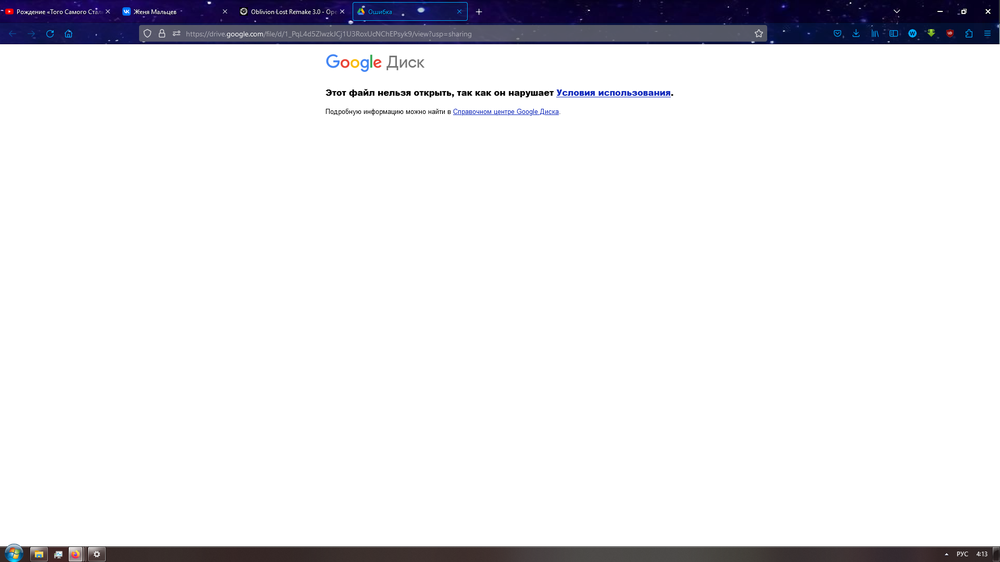
Task: Close the Oblivion Lost Remake tab
Action: [342, 11]
